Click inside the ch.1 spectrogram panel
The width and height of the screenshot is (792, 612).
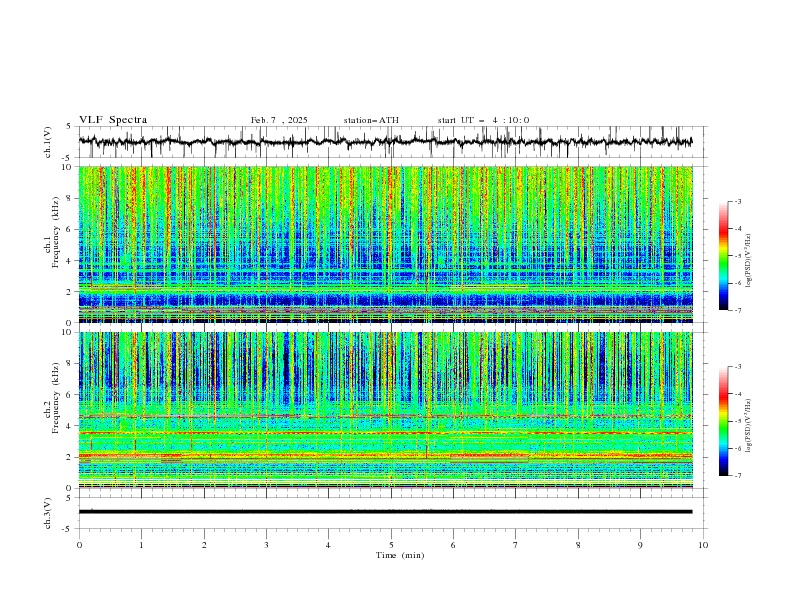pos(385,244)
